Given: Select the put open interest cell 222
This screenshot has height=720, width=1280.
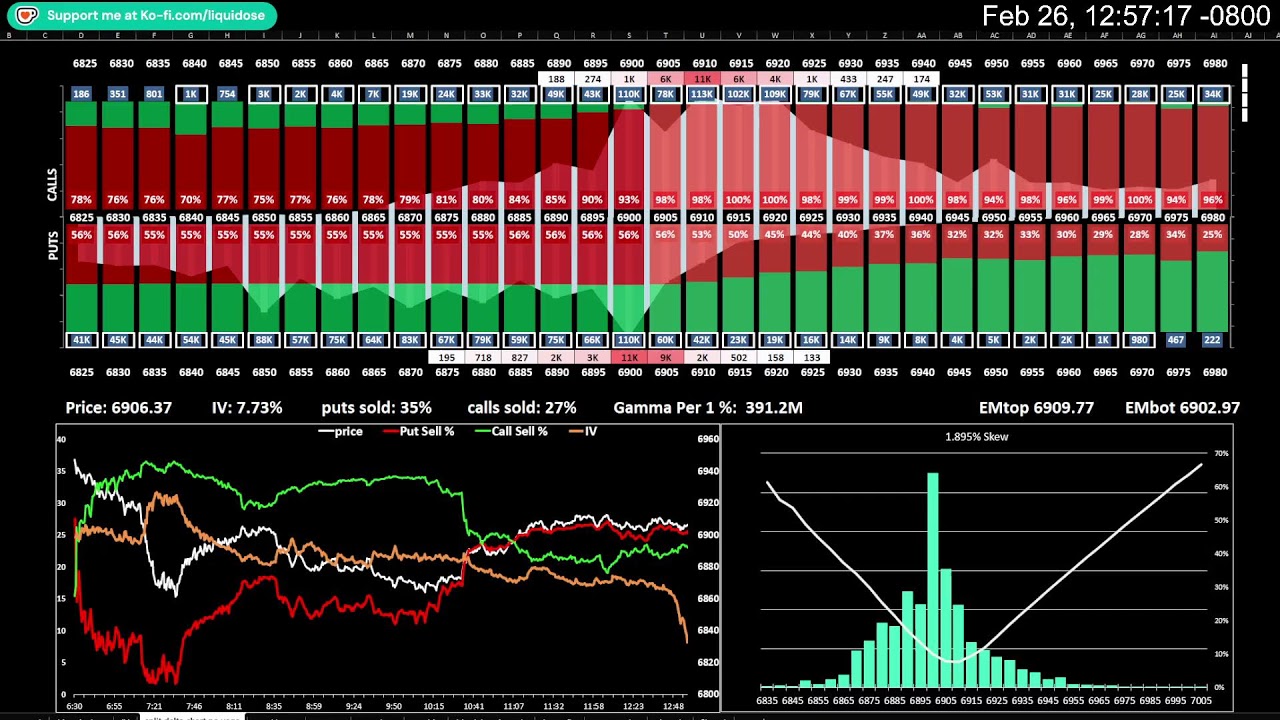Looking at the screenshot, I should pos(1213,340).
